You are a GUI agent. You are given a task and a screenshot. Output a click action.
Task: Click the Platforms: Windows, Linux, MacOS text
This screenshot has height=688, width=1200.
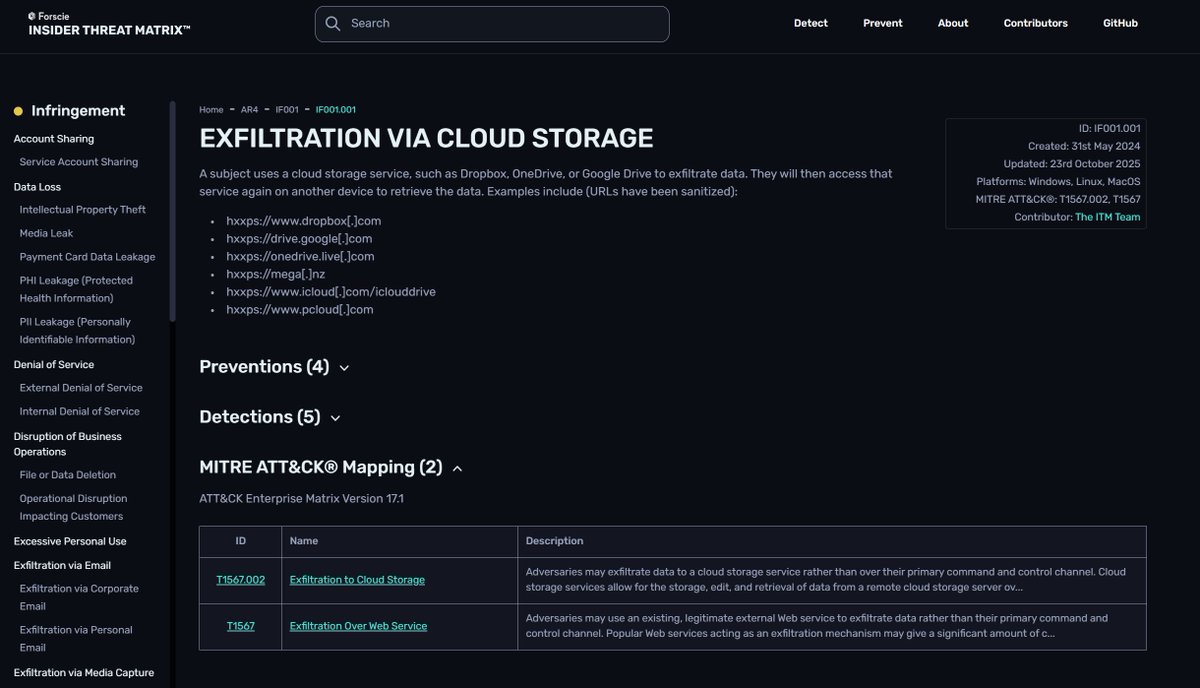(1058, 182)
